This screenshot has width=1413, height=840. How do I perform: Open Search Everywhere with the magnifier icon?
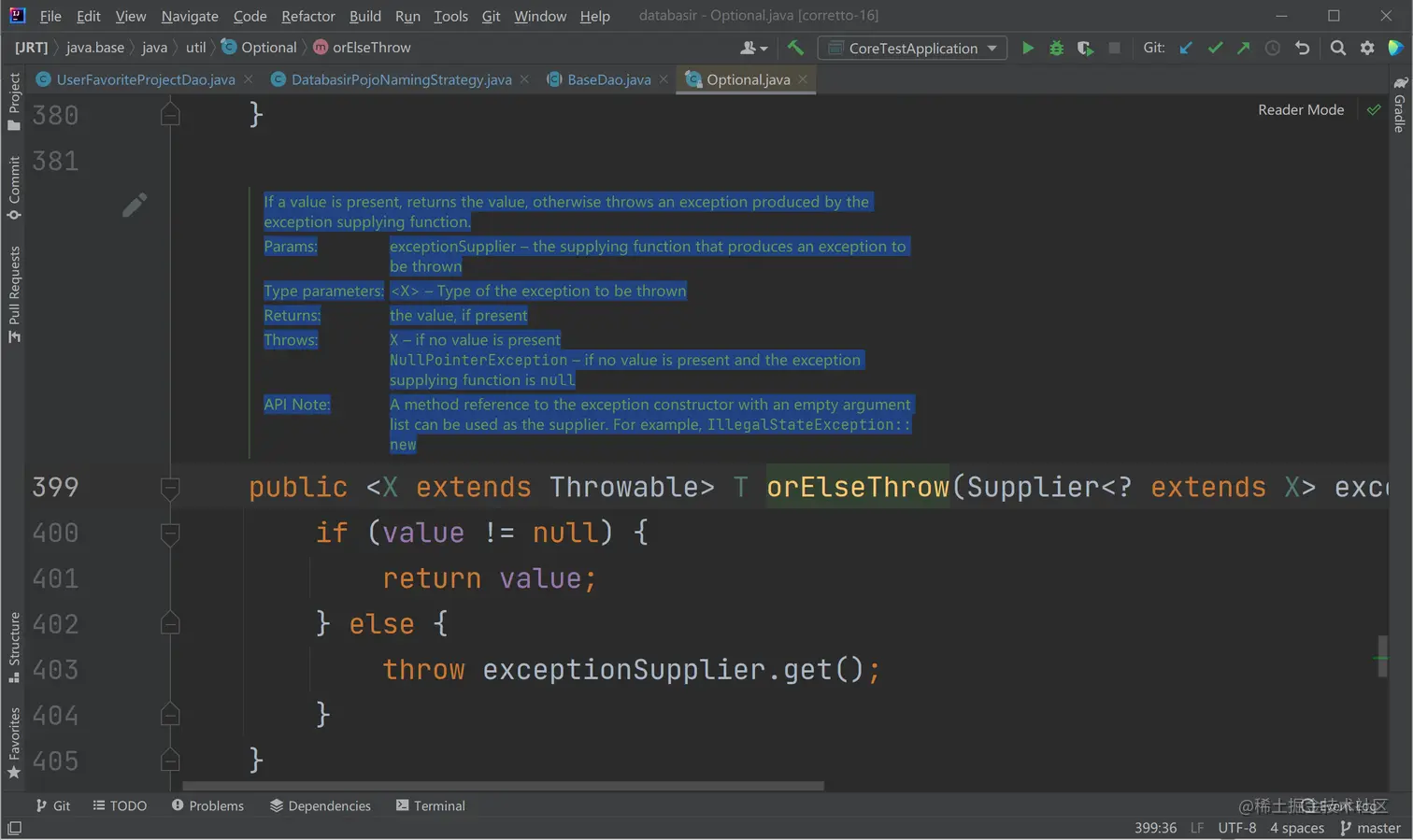coord(1338,48)
